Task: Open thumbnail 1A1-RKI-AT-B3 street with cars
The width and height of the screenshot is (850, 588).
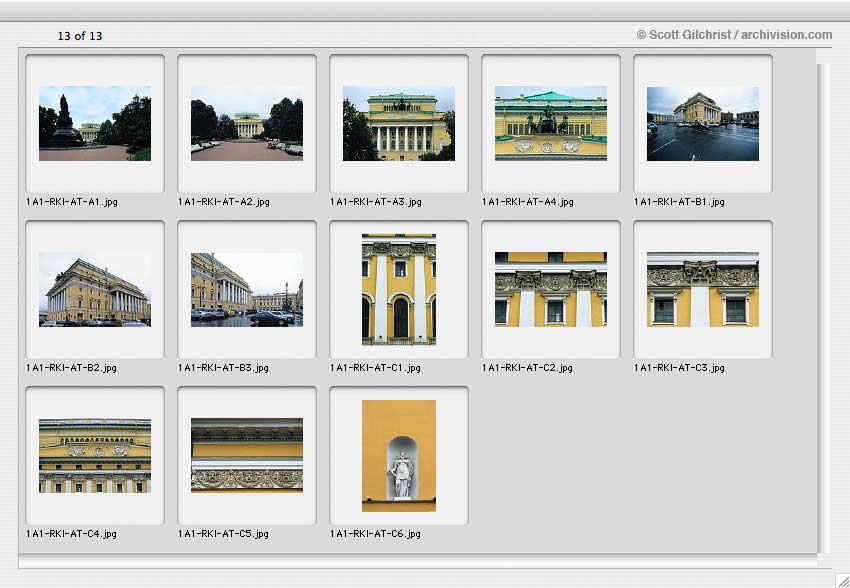Action: click(x=247, y=289)
